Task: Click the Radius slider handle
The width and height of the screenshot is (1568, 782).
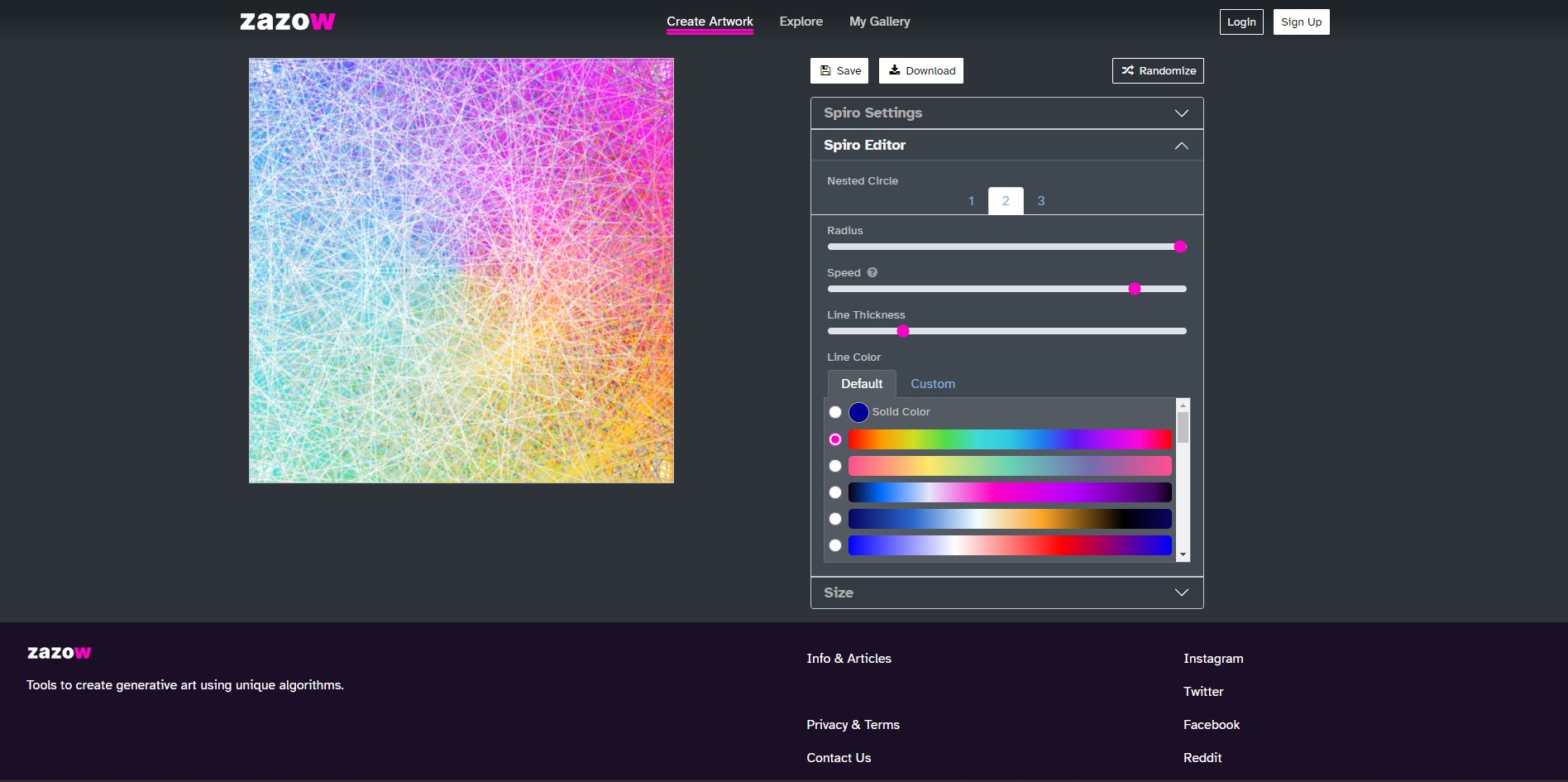Action: tap(1180, 247)
